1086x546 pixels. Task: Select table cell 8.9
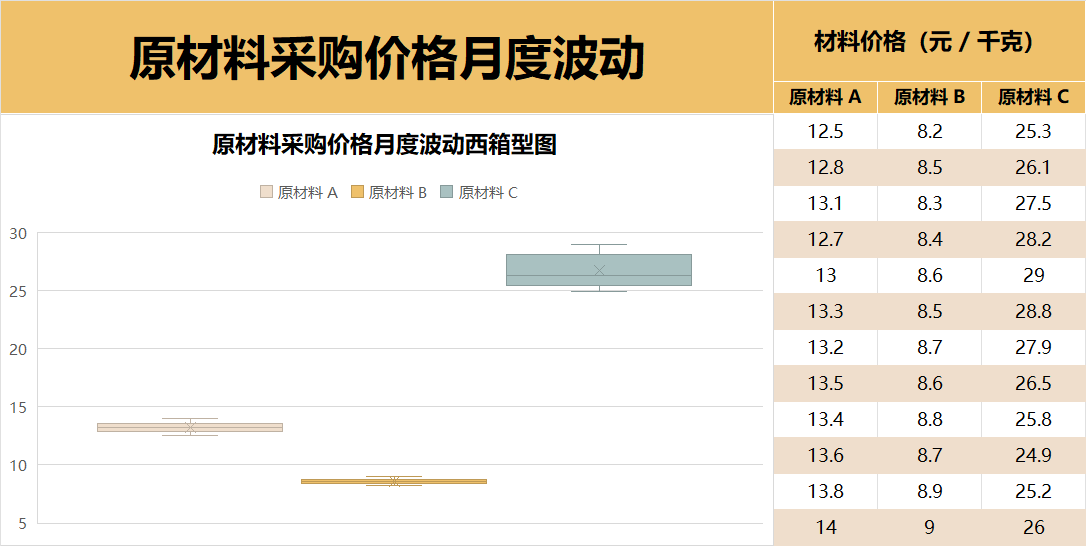(929, 492)
